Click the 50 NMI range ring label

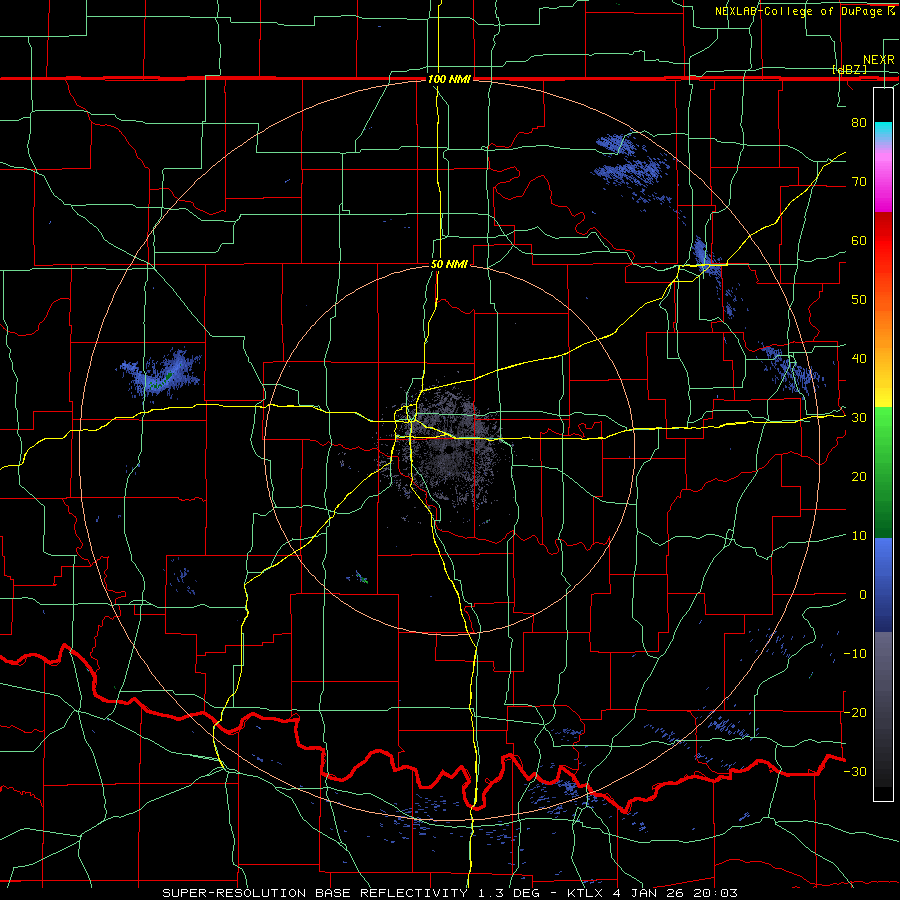click(449, 265)
